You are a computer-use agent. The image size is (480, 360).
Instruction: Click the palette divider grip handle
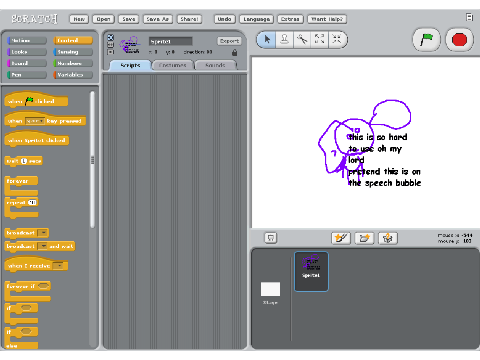pos(92,161)
